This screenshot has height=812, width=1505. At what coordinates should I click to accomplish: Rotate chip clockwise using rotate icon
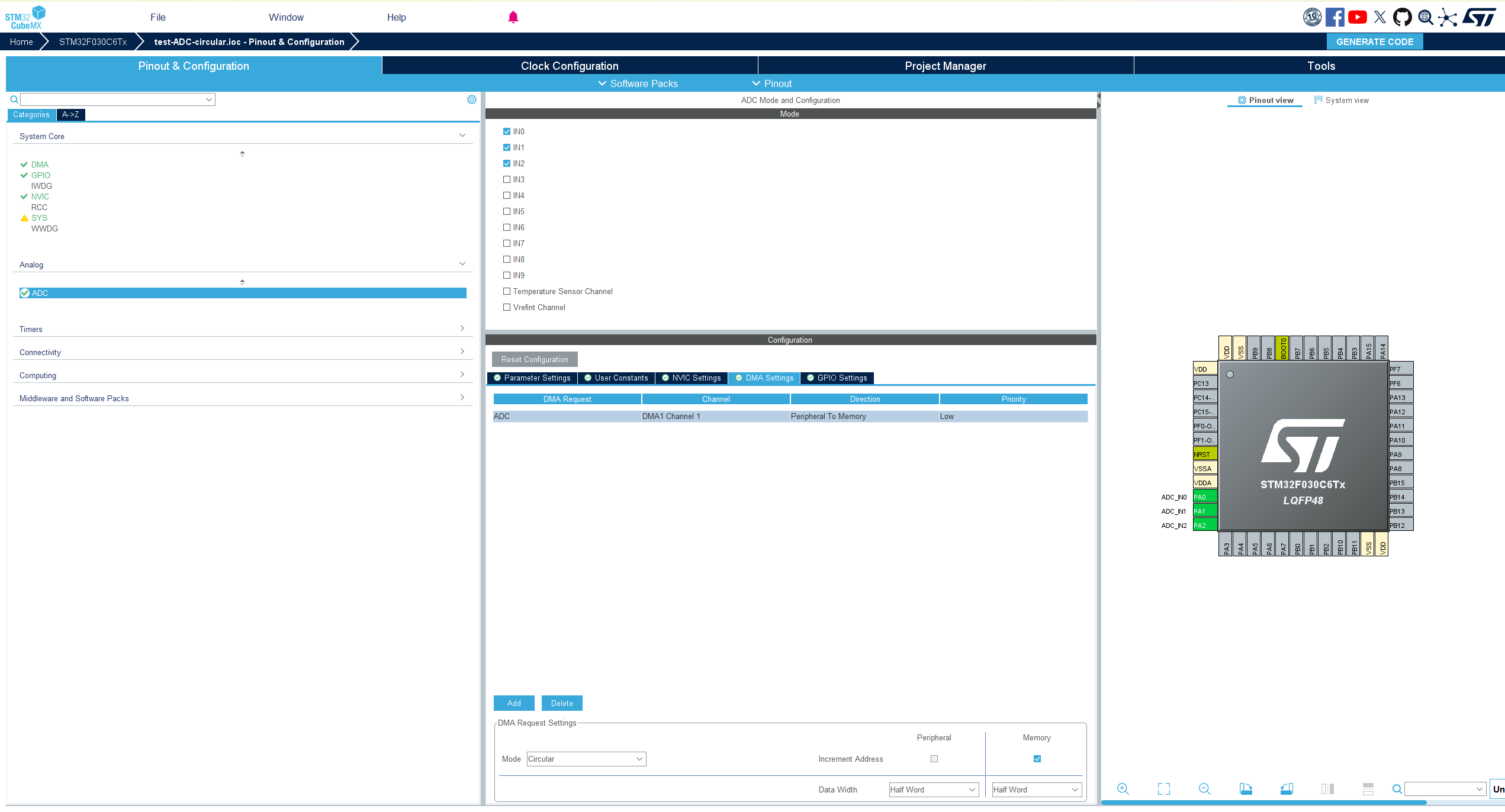[1246, 789]
